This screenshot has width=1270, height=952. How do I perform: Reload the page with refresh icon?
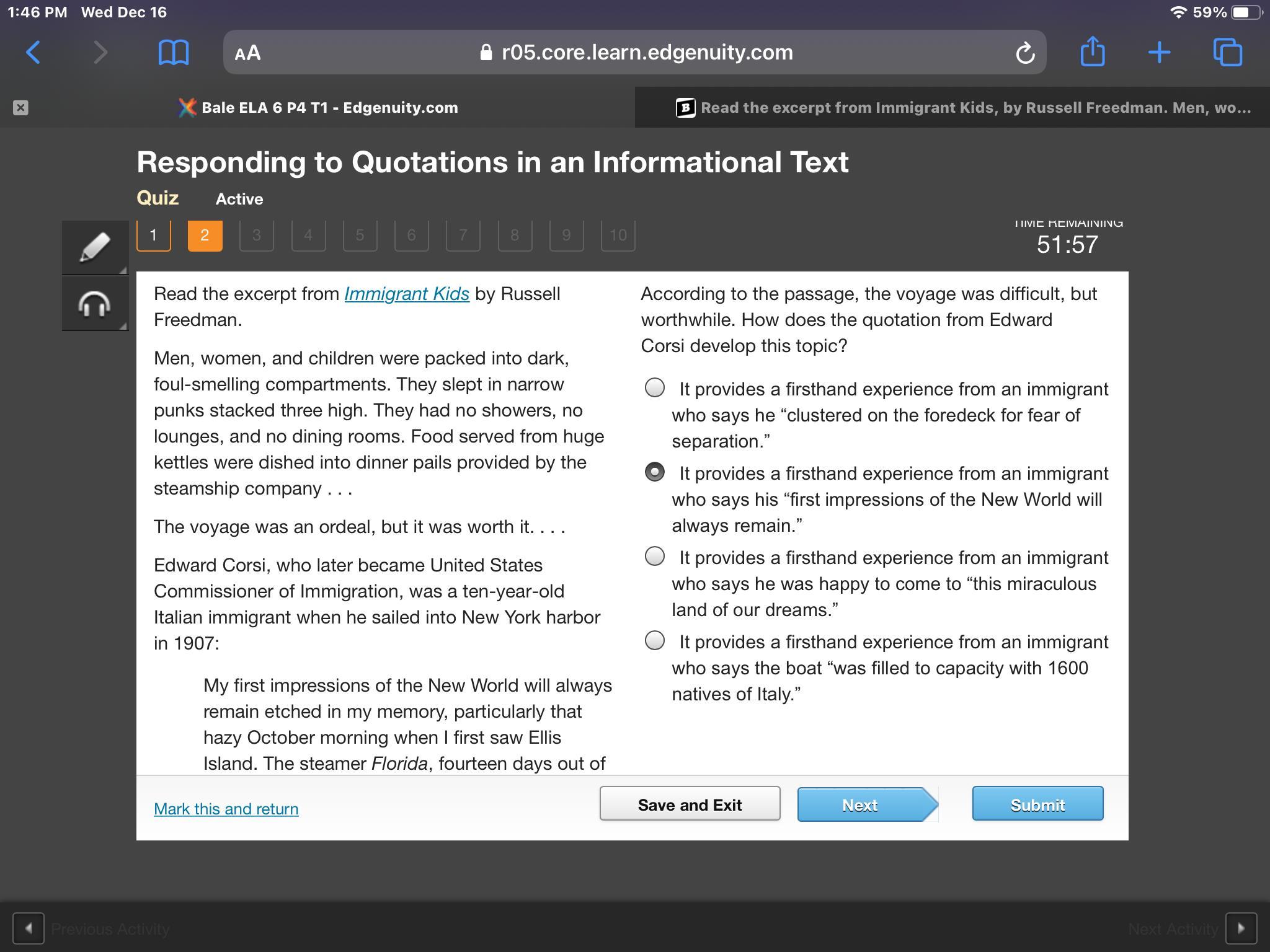tap(1024, 53)
